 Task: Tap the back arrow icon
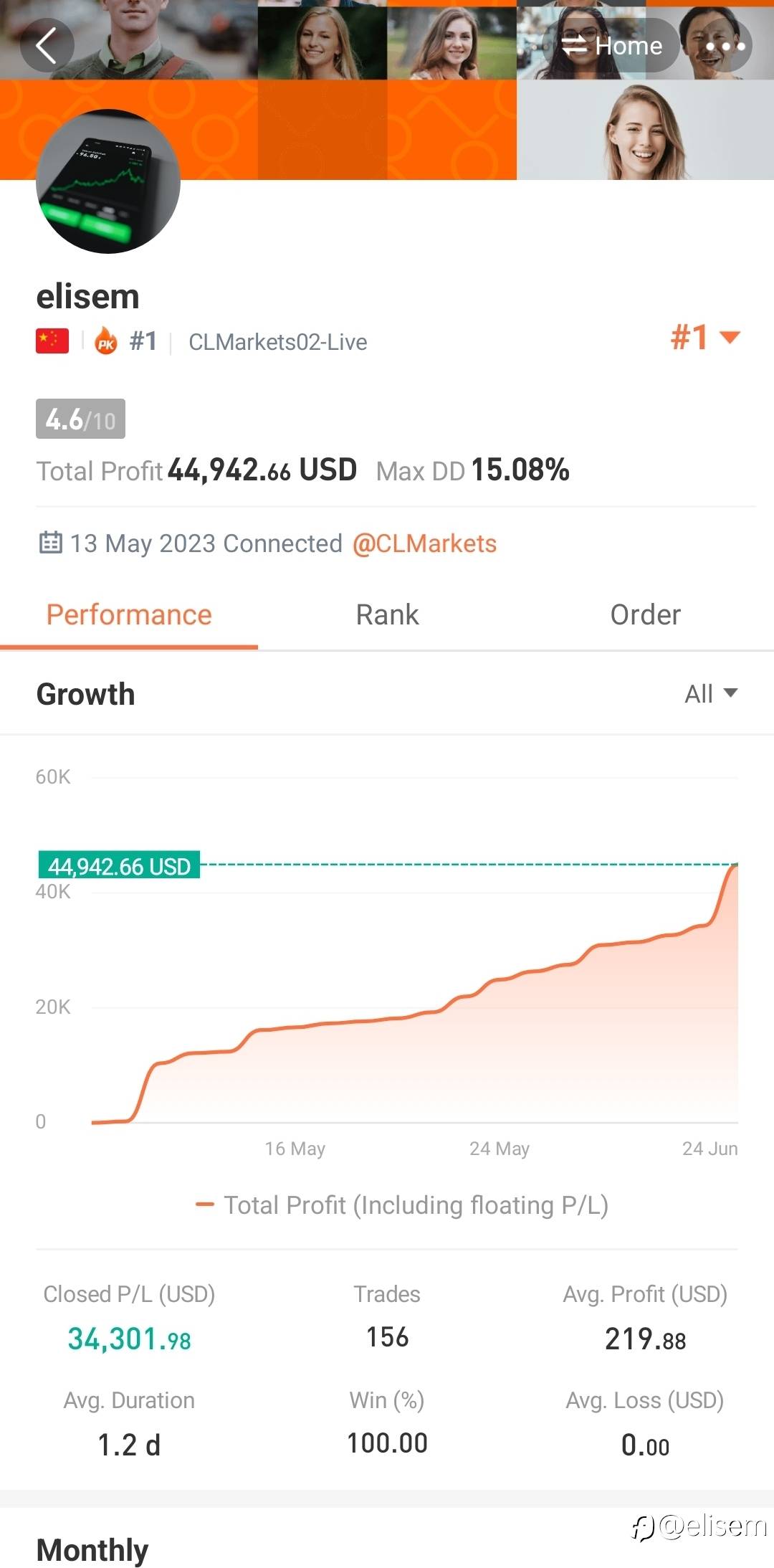click(x=47, y=46)
